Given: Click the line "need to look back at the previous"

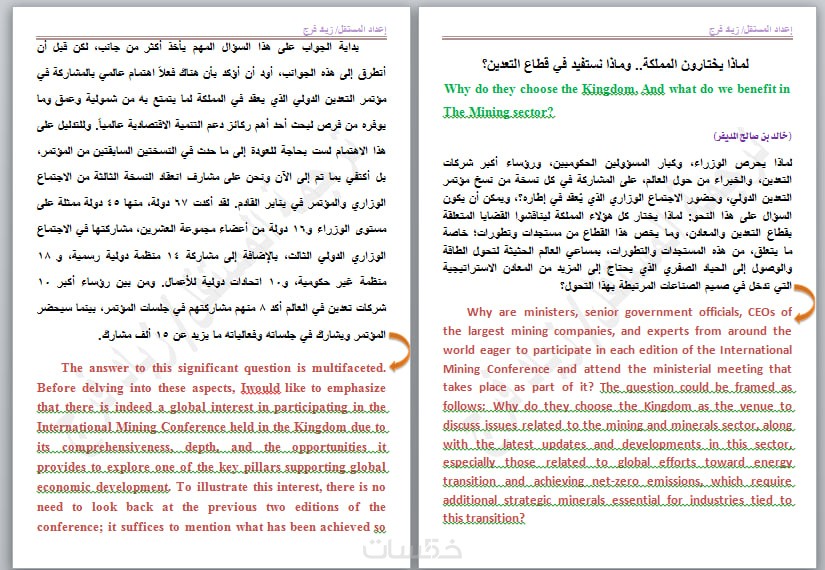Looking at the screenshot, I should (212, 507).
